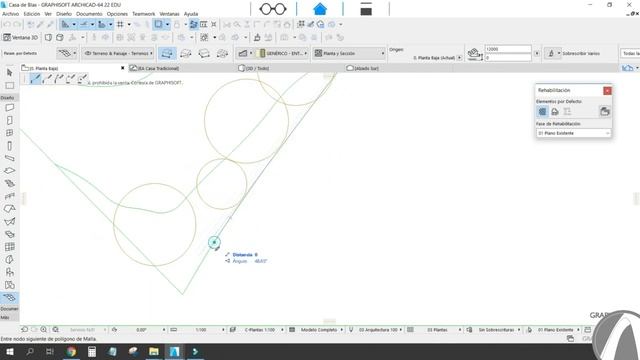Click the mesh base offset input field

click(508, 58)
